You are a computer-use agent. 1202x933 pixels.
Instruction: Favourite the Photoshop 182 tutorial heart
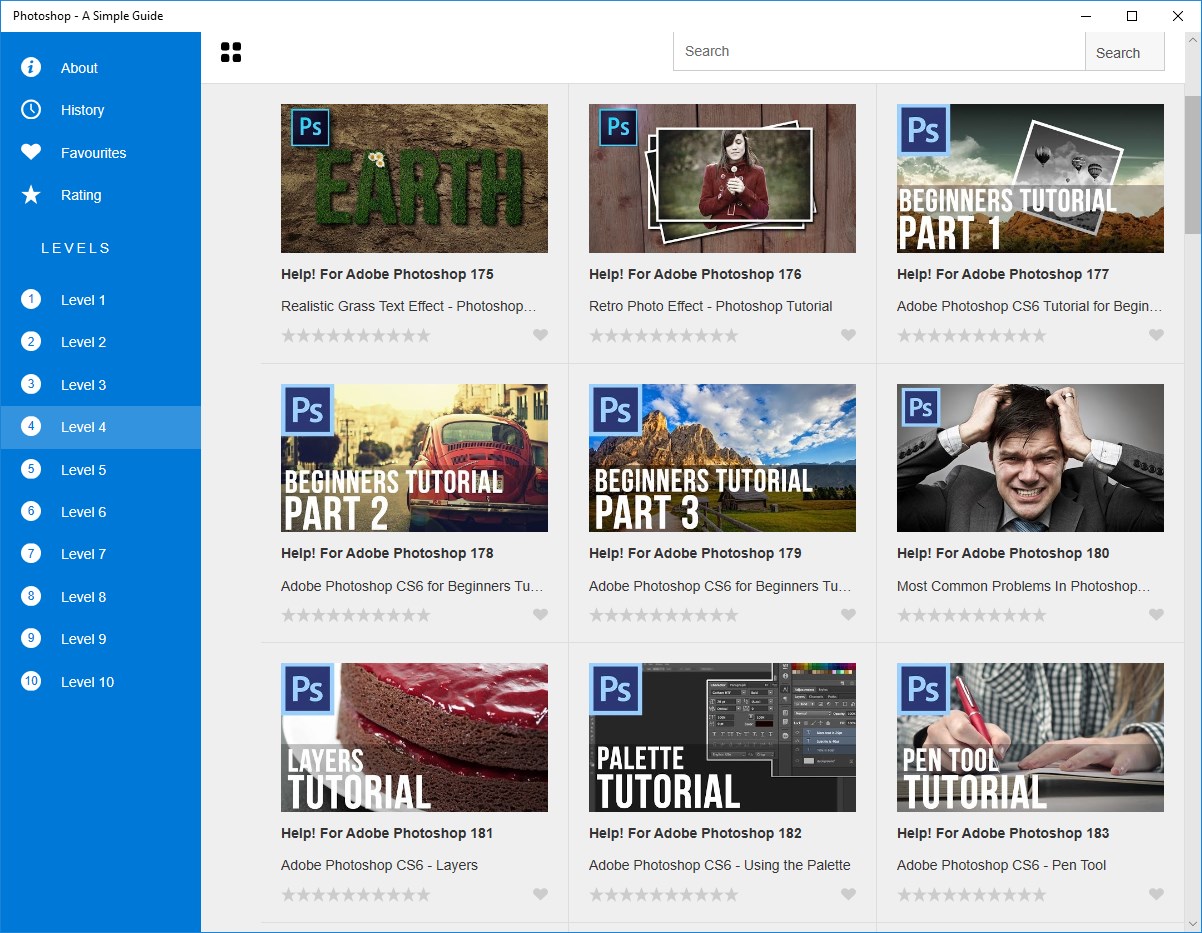848,894
